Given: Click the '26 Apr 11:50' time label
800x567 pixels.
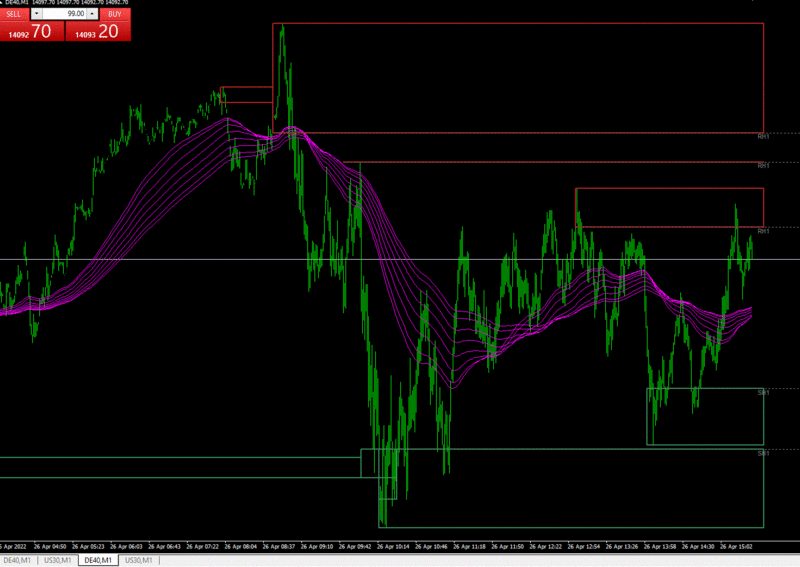Looking at the screenshot, I should click(x=508, y=547).
